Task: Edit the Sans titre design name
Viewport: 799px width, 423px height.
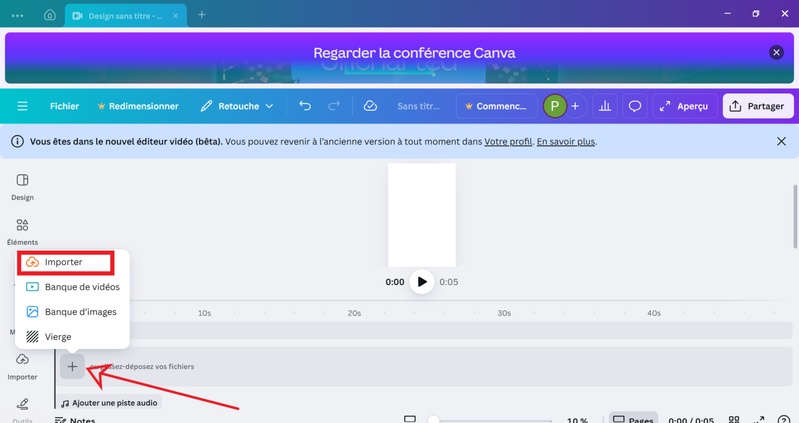Action: click(x=418, y=106)
